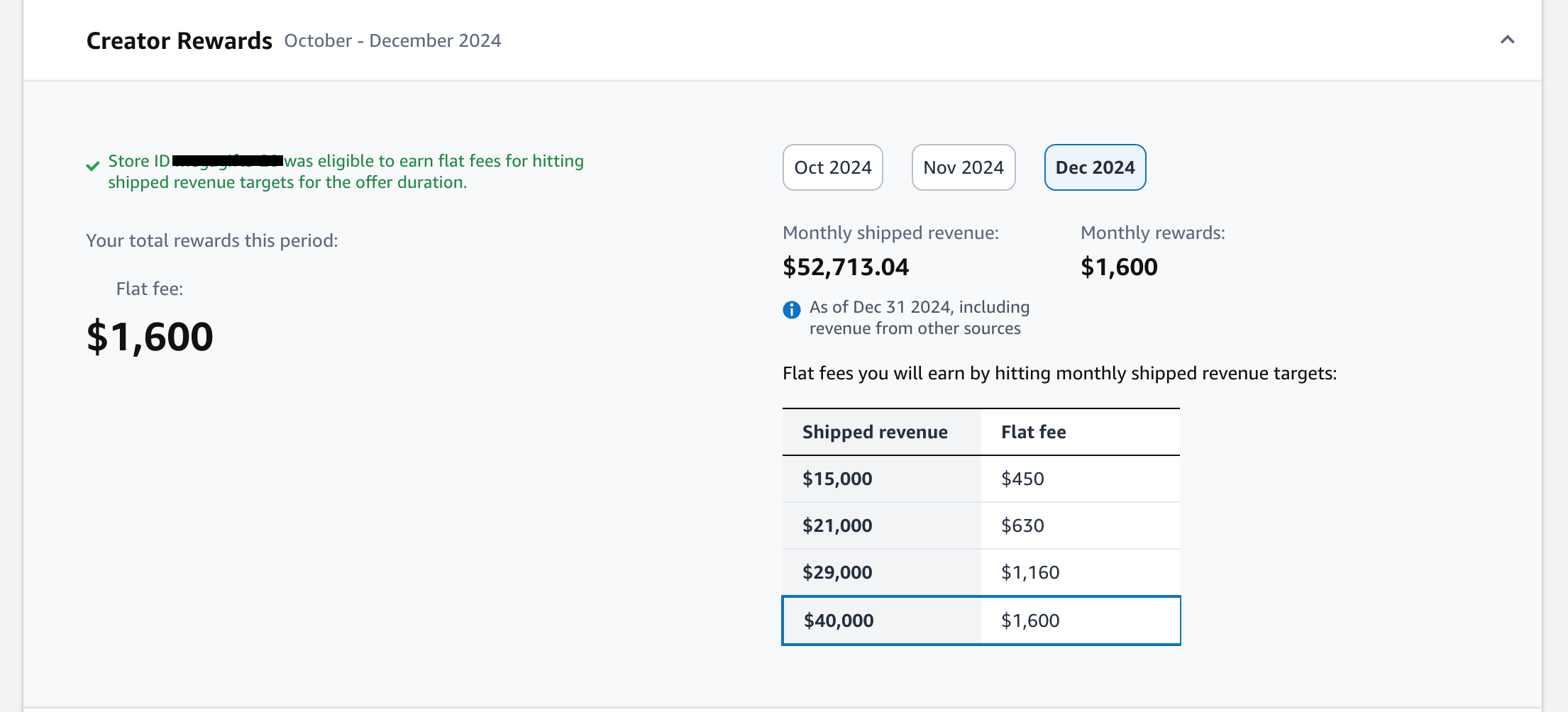The image size is (1568, 712).
Task: Click the Creator Rewards heading
Action: coord(179,41)
